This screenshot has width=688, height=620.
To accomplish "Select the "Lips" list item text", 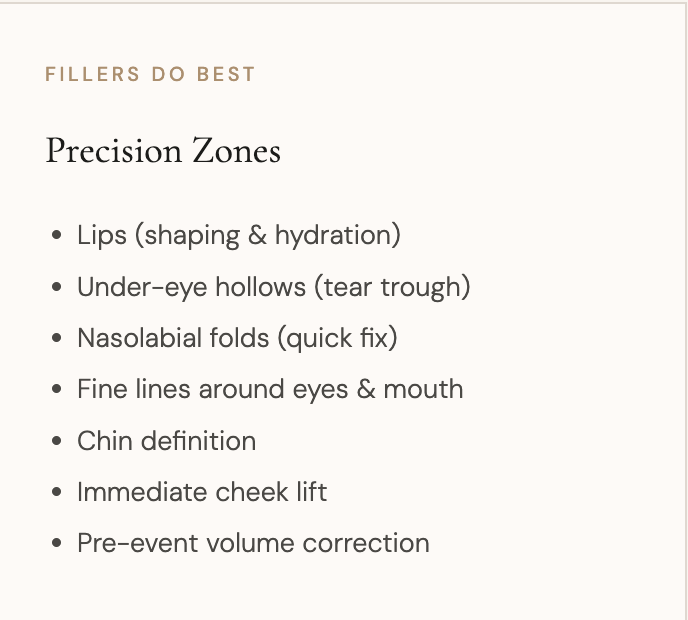I will point(102,236).
